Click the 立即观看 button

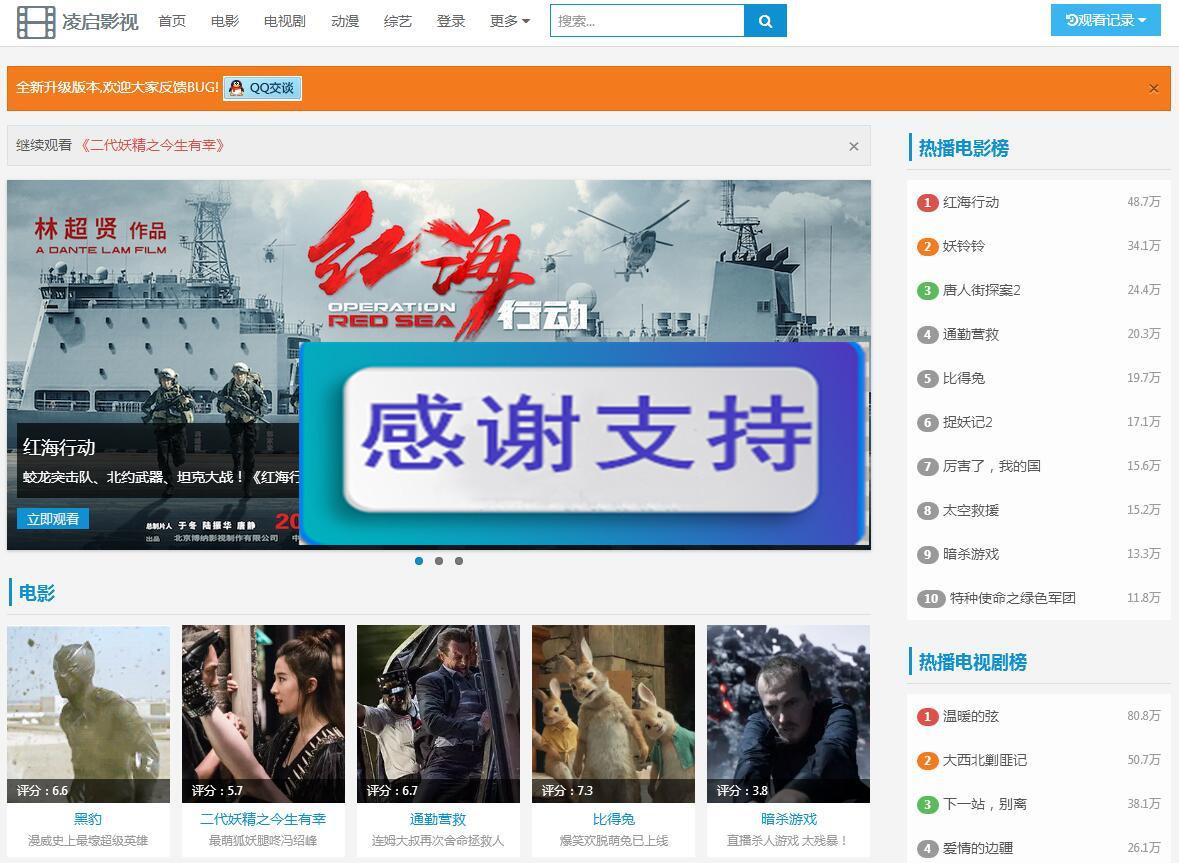click(x=53, y=519)
